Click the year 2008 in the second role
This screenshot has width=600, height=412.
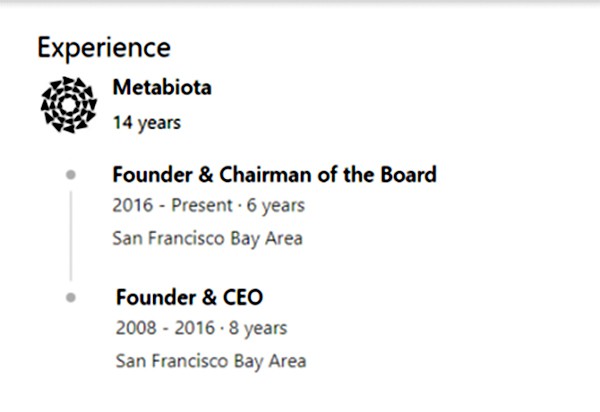136,328
